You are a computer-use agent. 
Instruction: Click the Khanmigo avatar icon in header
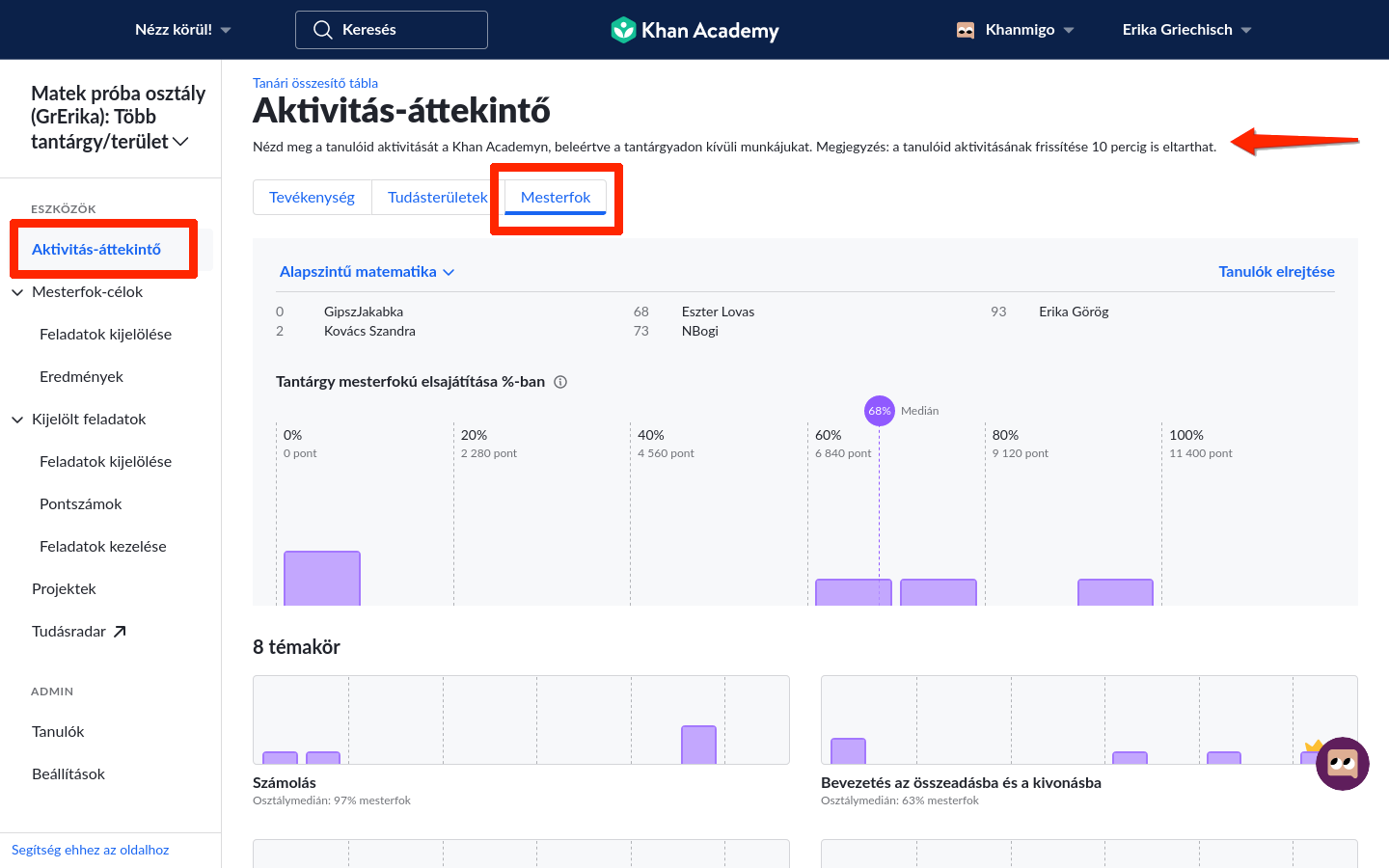coord(966,30)
